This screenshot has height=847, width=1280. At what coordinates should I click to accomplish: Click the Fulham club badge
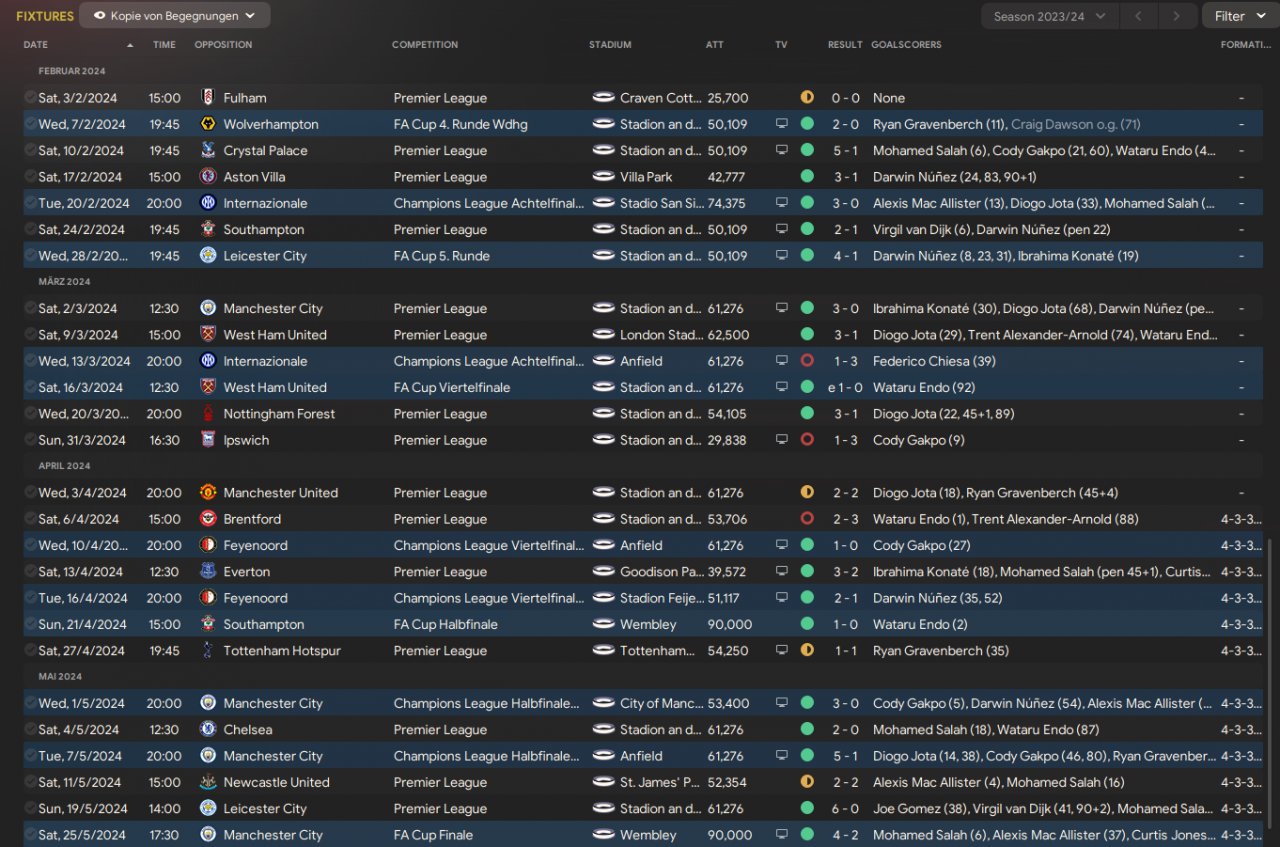tap(208, 98)
